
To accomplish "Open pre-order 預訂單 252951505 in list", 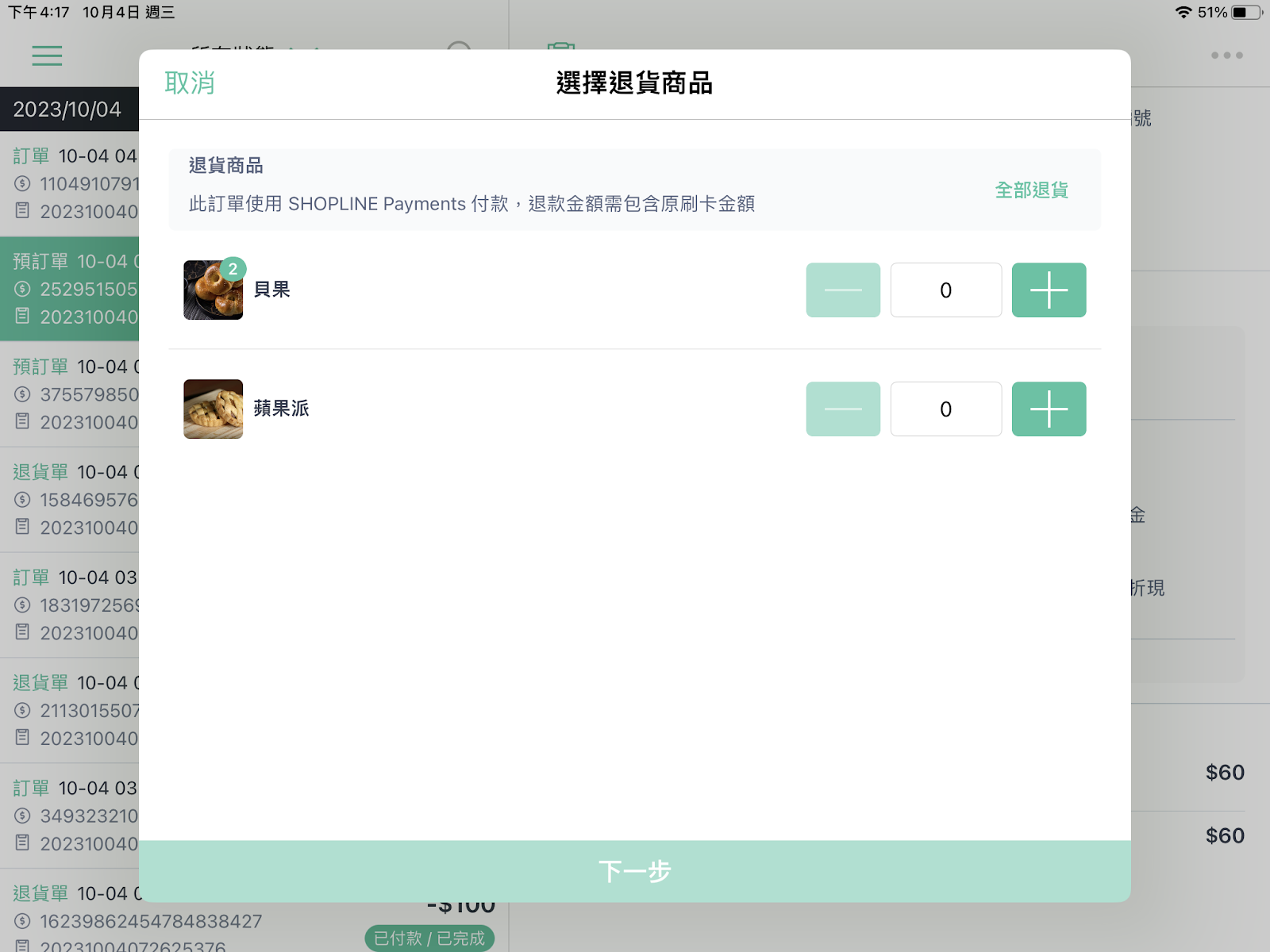I will click(70, 289).
